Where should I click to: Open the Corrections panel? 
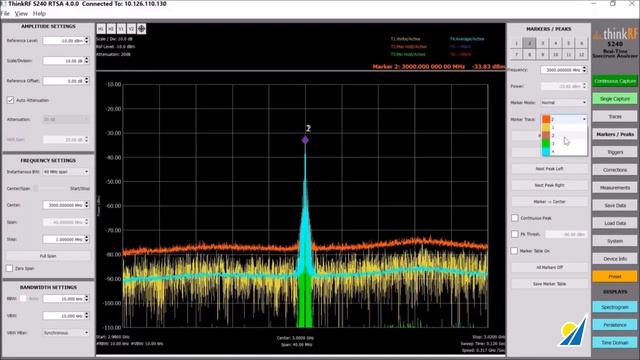(615, 169)
